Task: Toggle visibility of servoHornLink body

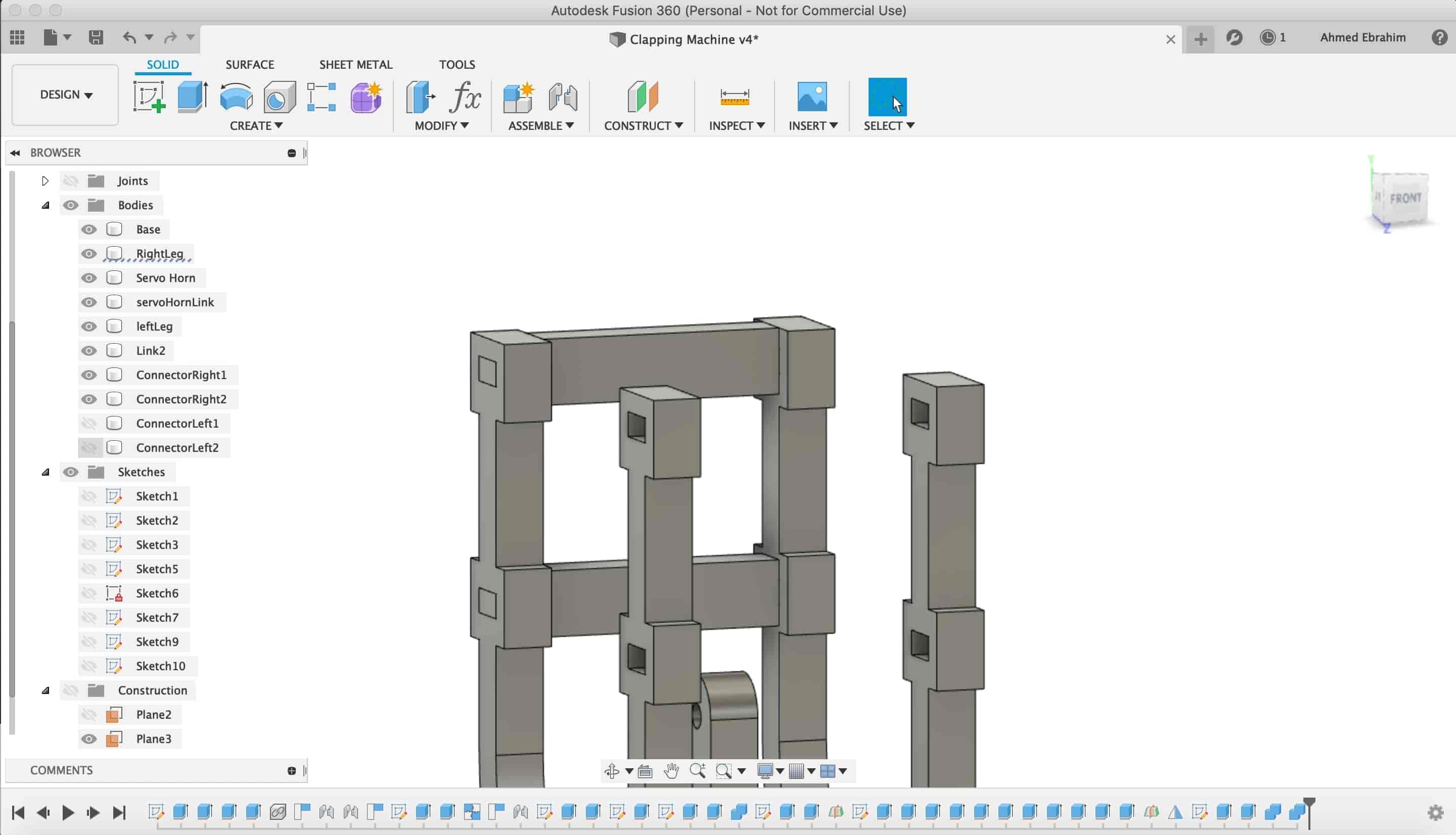Action: [x=88, y=302]
